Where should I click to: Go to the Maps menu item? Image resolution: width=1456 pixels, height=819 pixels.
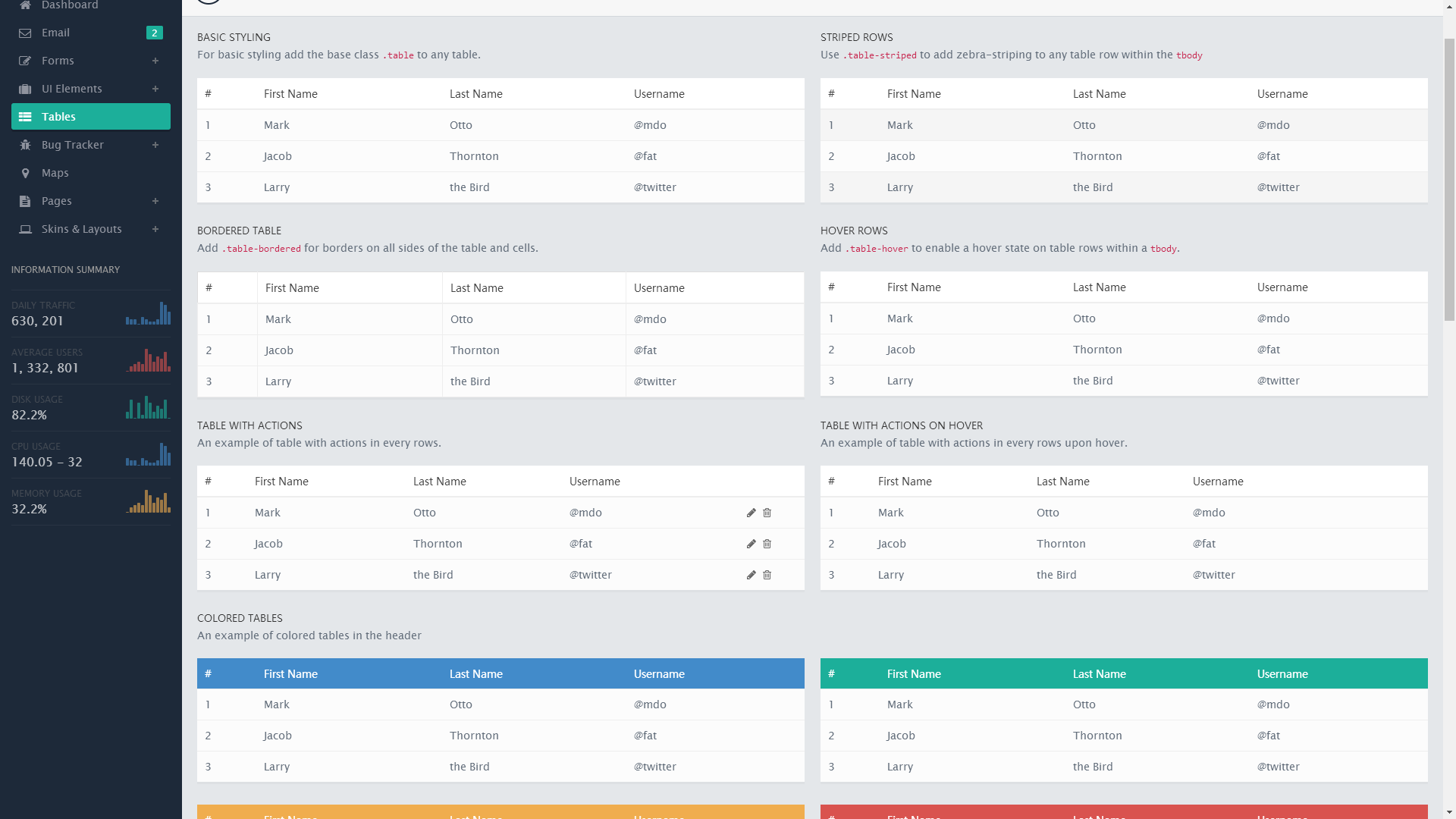[91, 174]
